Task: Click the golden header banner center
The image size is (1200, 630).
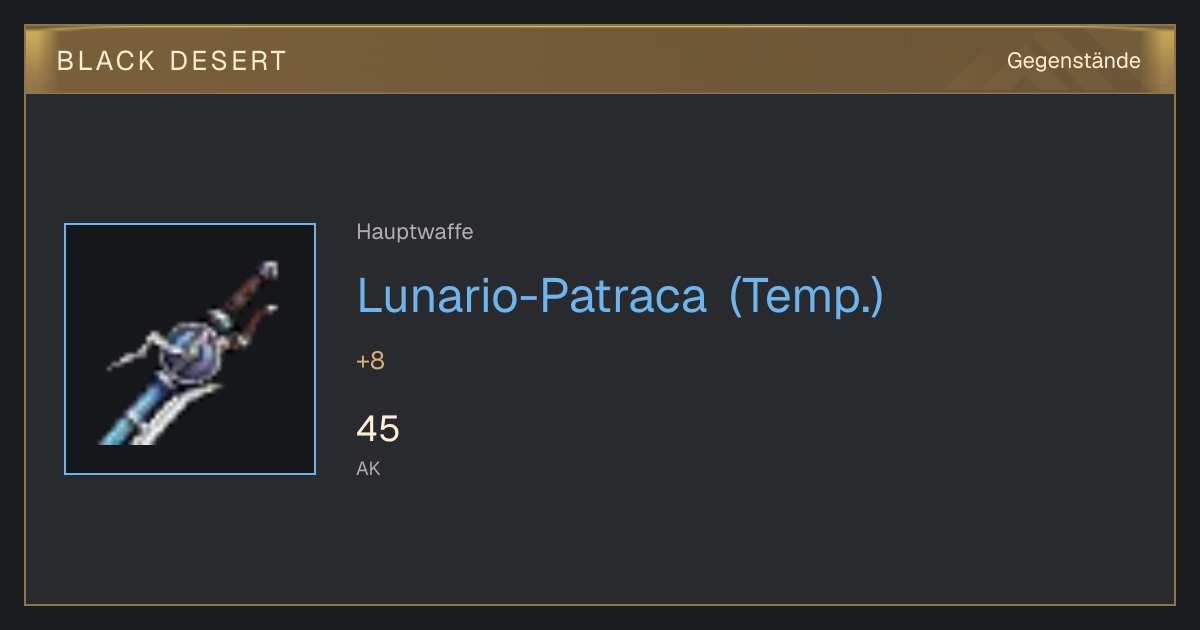Action: (600, 60)
